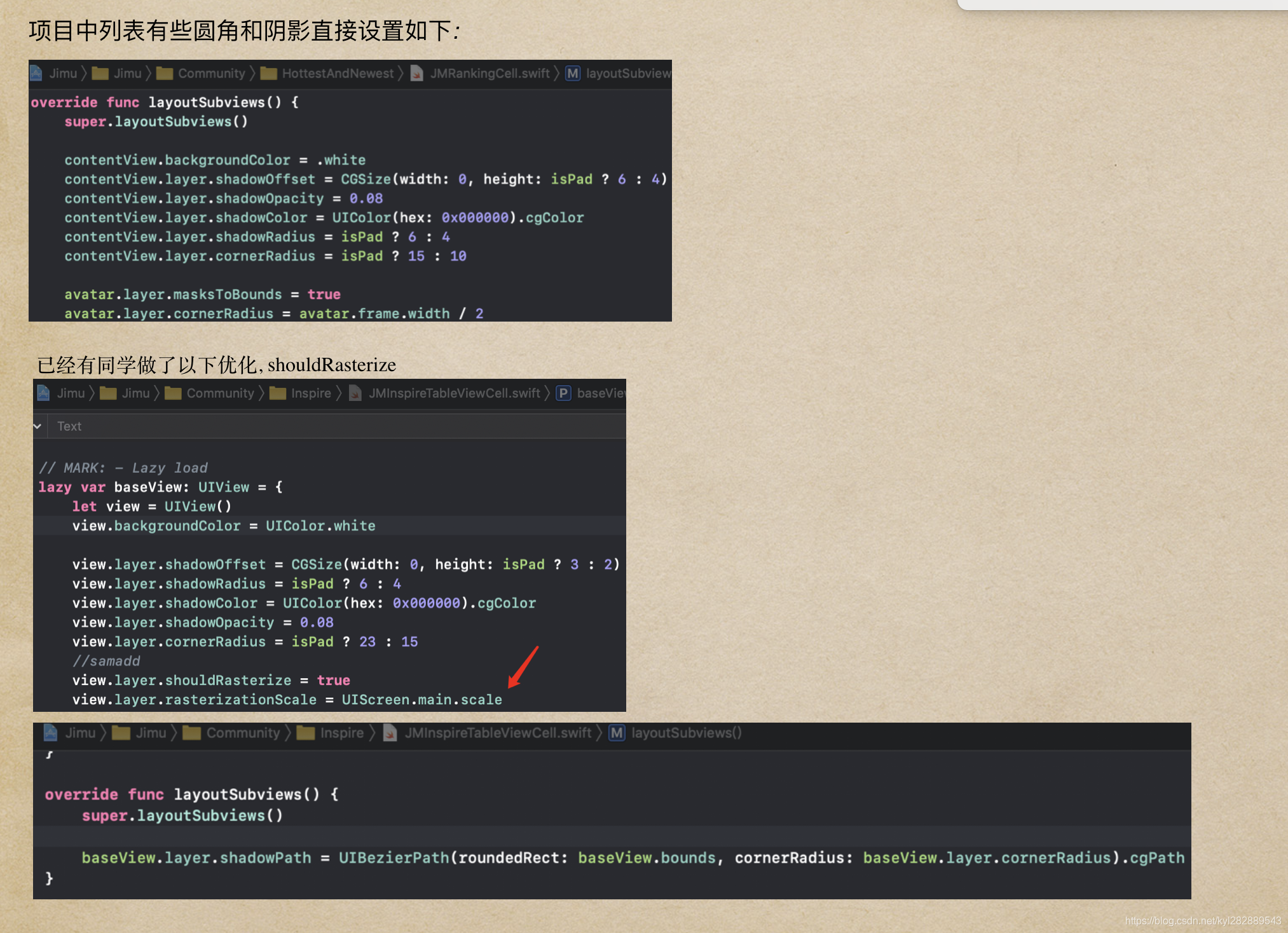Click M method icon beside layoutSubviews in top breadcrumb
This screenshot has width=1288, height=933.
pyautogui.click(x=573, y=73)
